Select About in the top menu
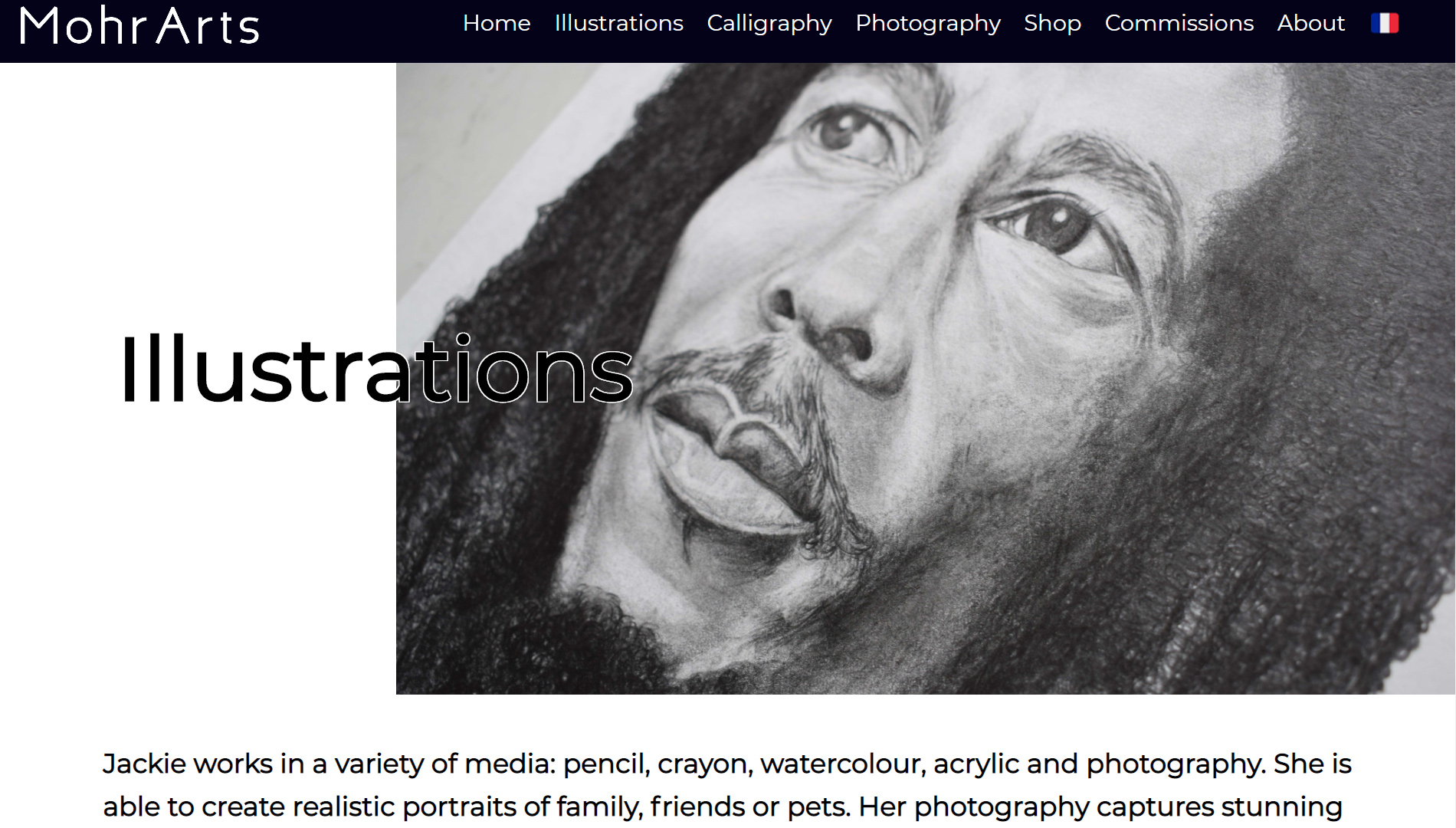This screenshot has width=1456, height=828. point(1311,23)
